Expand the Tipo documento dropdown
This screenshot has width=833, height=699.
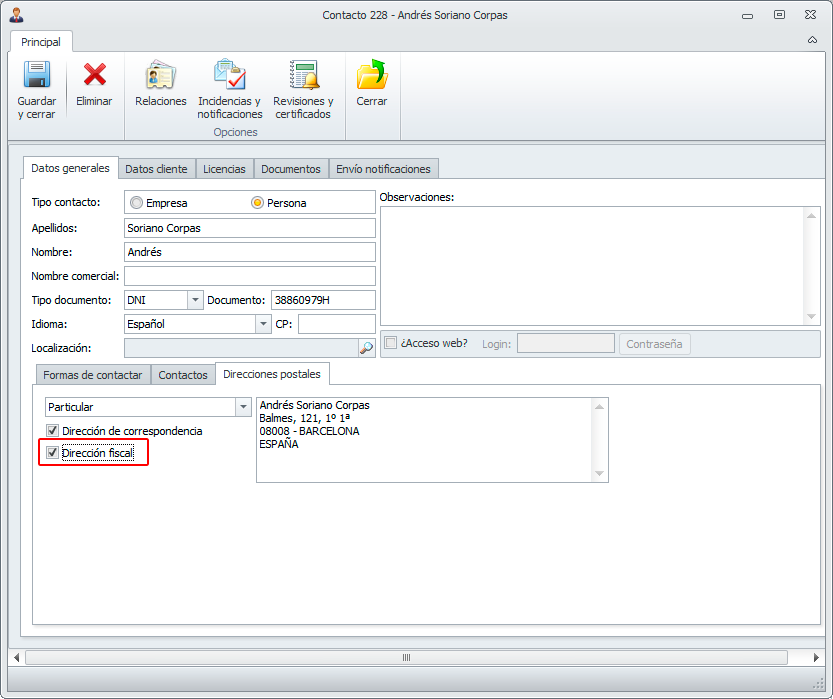[x=195, y=300]
